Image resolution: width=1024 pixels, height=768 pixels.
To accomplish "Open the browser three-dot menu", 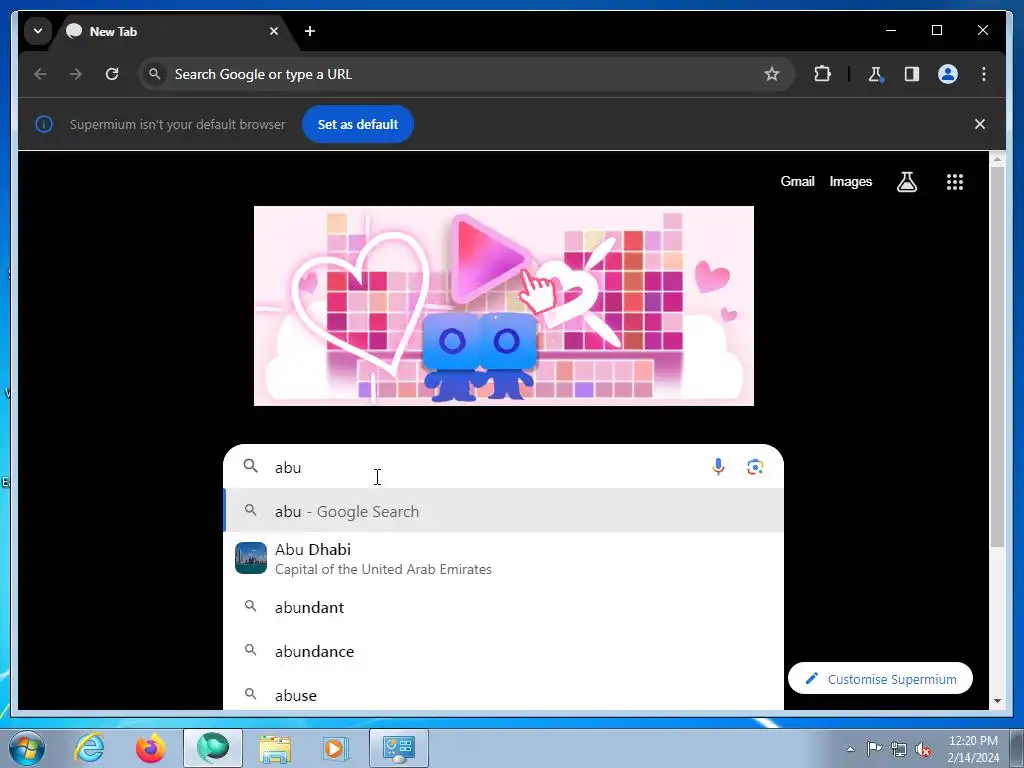I will click(x=984, y=74).
